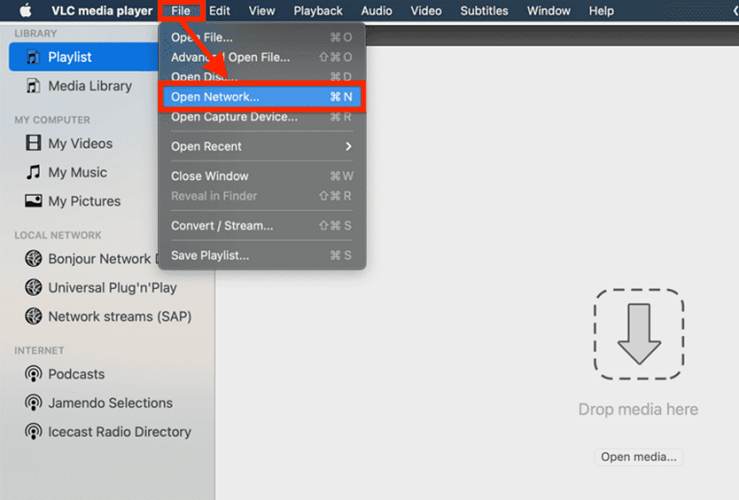Viewport: 739px width, 500px height.
Task: Open My Videos via its film icon
Action: [x=33, y=144]
